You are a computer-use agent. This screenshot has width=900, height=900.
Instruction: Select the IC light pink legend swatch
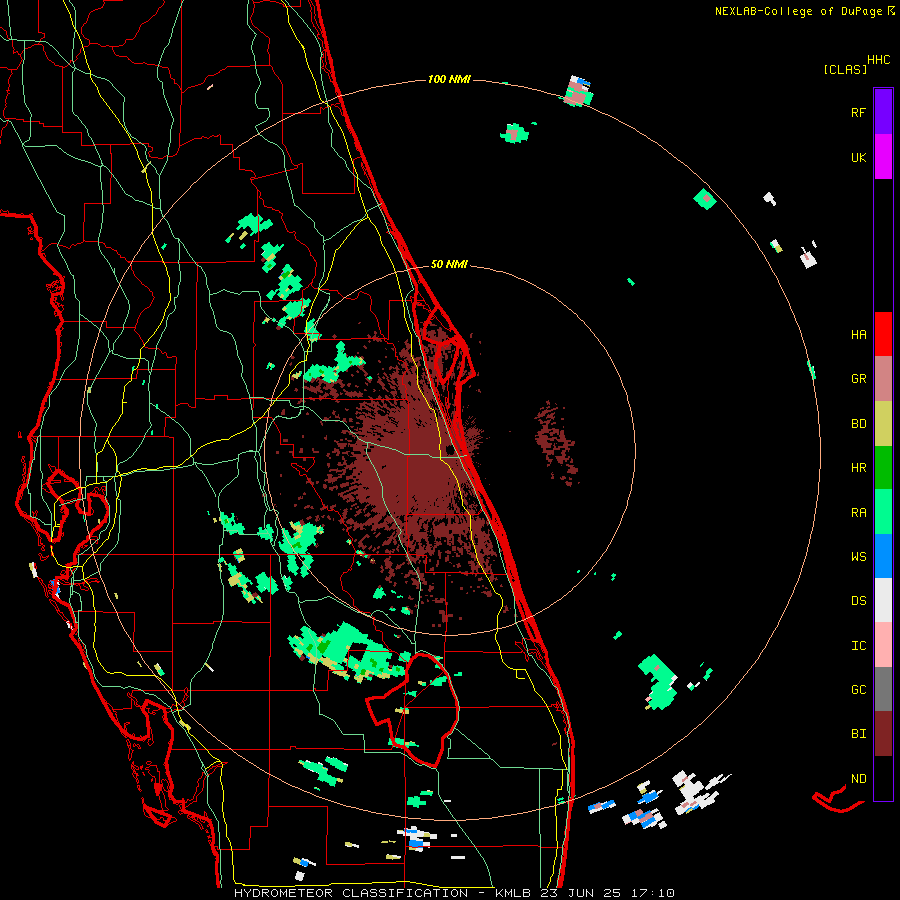pos(883,645)
